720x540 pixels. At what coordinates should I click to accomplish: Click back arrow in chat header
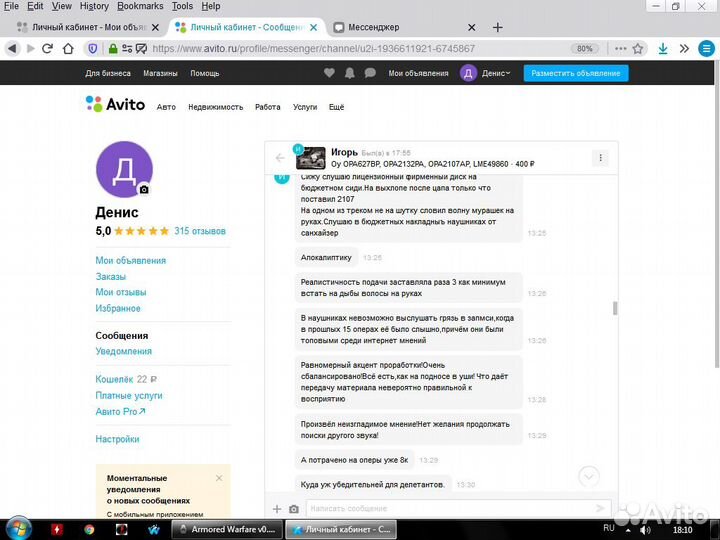[x=281, y=158]
